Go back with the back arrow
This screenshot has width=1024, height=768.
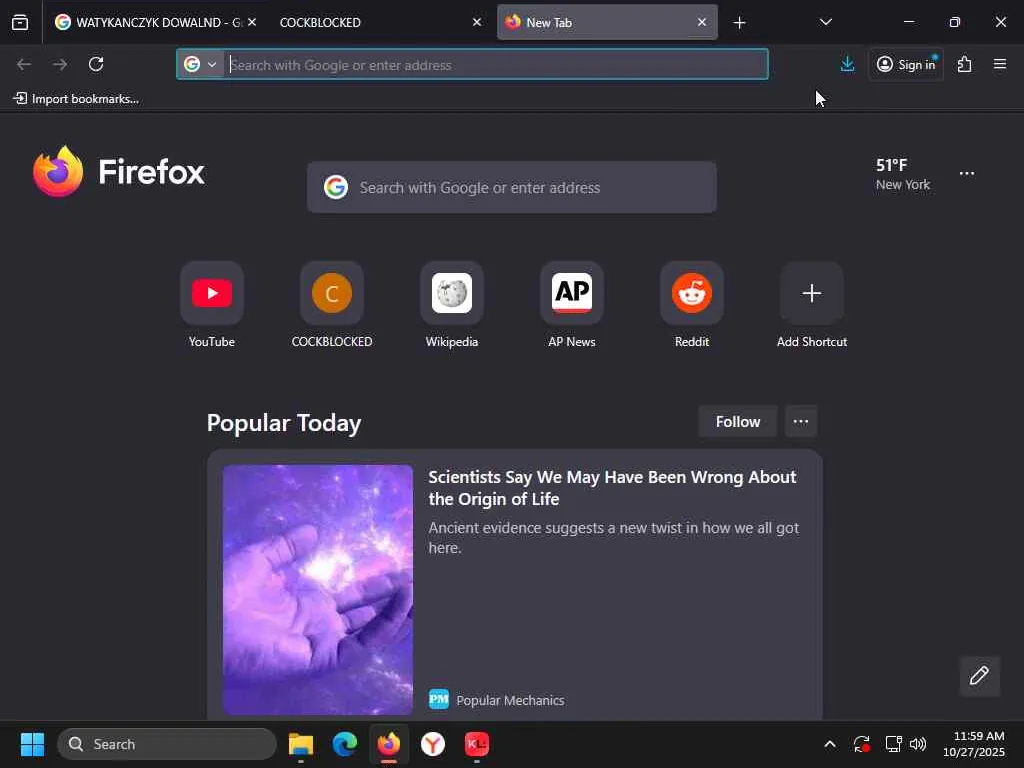click(24, 64)
